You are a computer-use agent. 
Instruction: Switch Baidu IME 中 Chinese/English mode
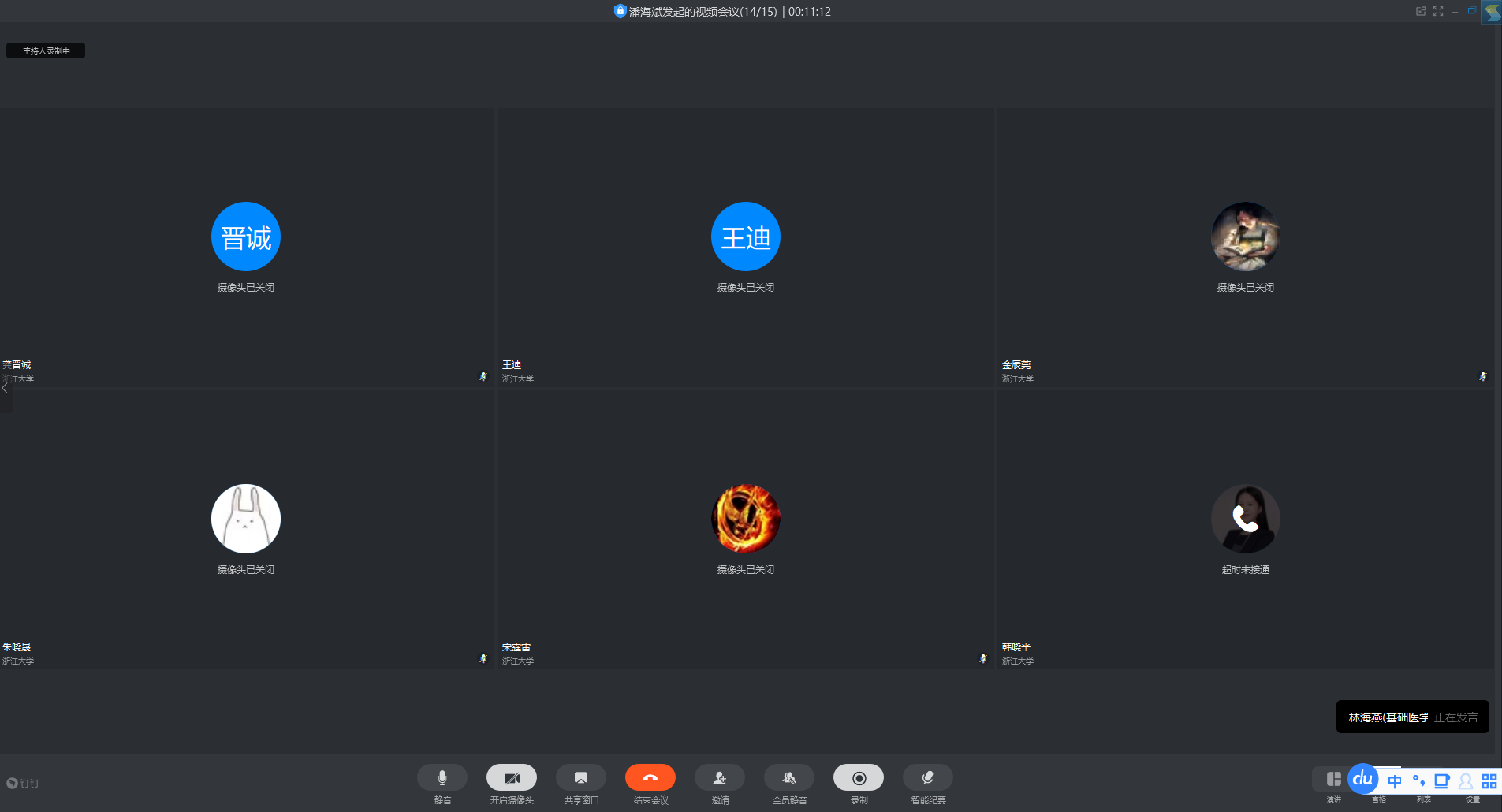pos(1395,781)
